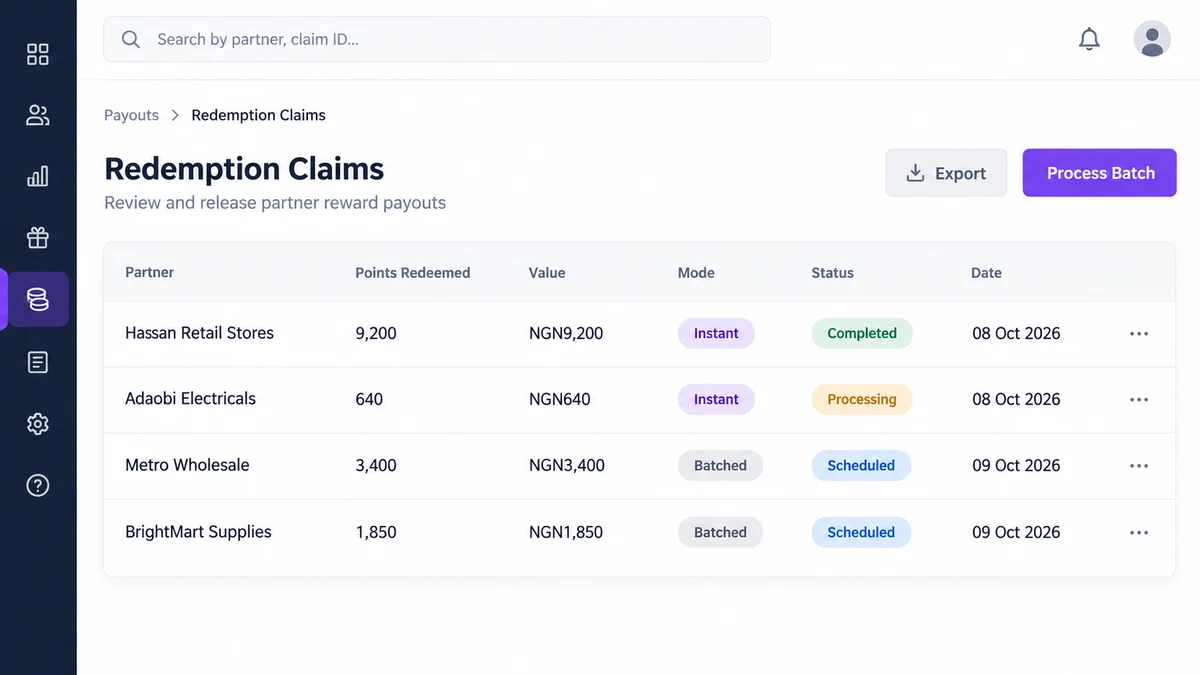
Task: Click the NGN9,200 value cell
Action: pos(566,333)
